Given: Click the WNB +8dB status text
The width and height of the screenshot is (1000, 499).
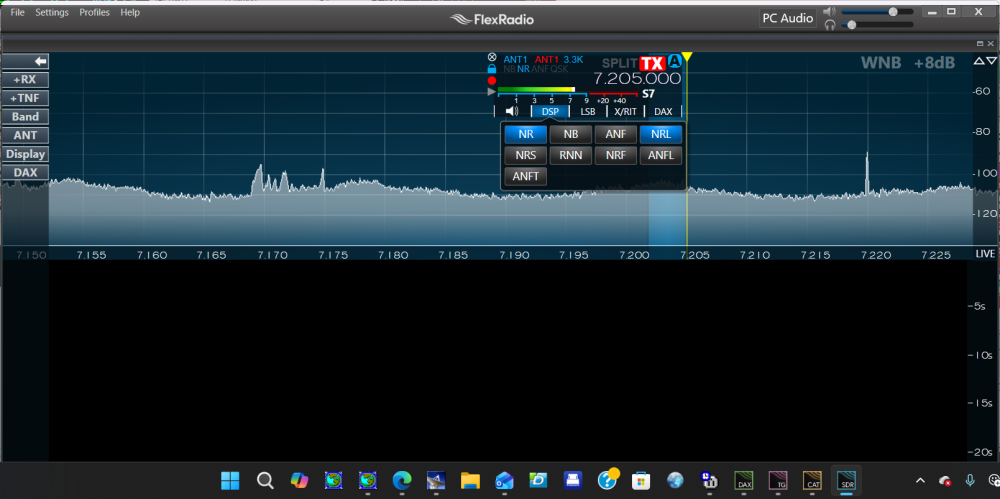Looking at the screenshot, I should tap(910, 63).
